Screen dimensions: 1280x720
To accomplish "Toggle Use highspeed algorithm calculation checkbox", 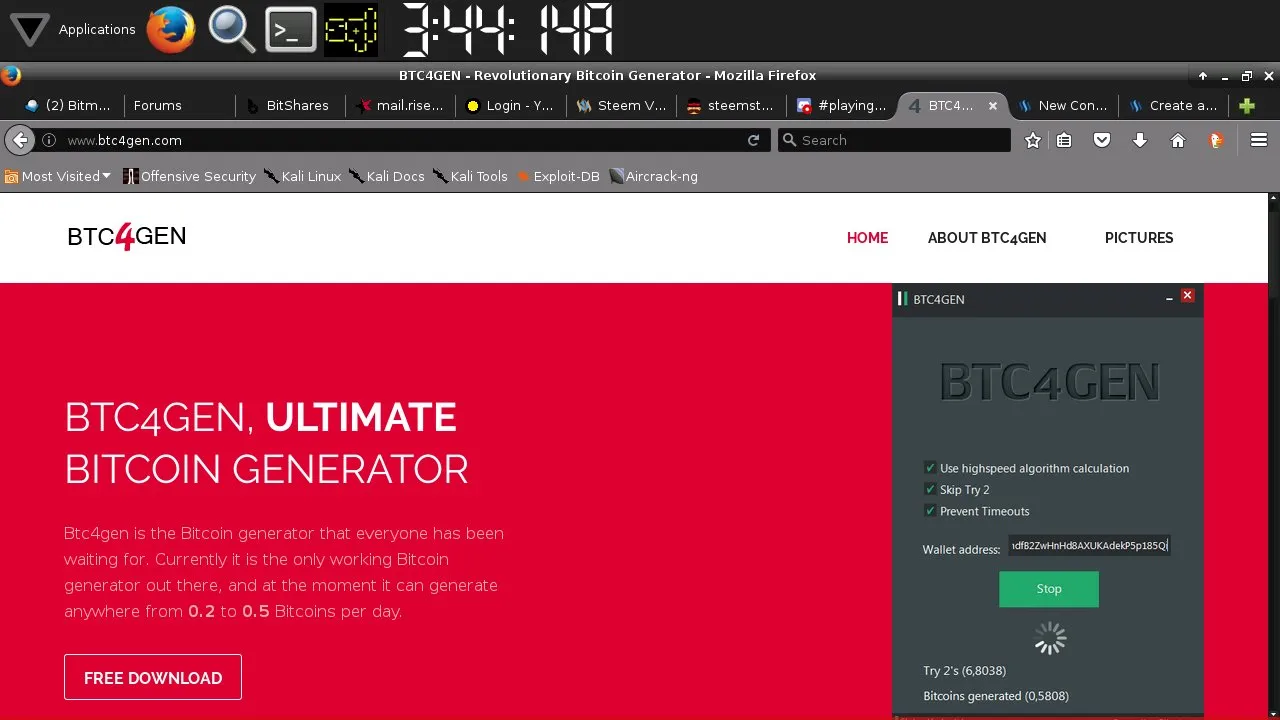I will (930, 468).
